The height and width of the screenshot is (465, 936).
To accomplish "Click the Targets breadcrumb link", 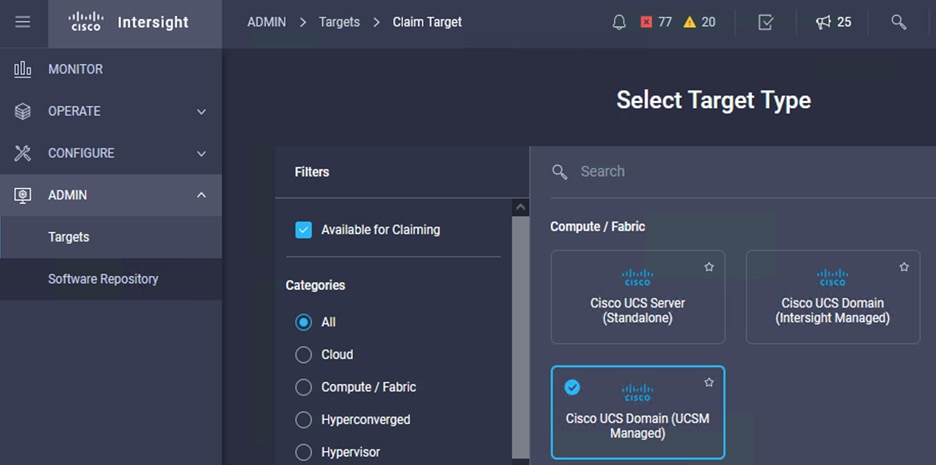I will point(339,22).
